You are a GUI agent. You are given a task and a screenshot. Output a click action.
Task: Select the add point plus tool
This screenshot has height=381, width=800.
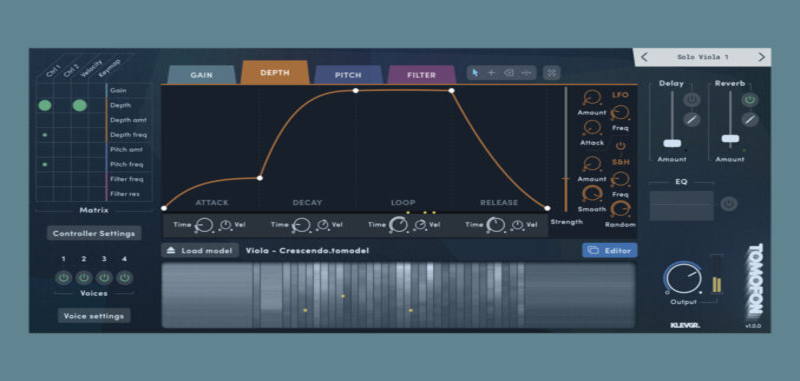[491, 73]
